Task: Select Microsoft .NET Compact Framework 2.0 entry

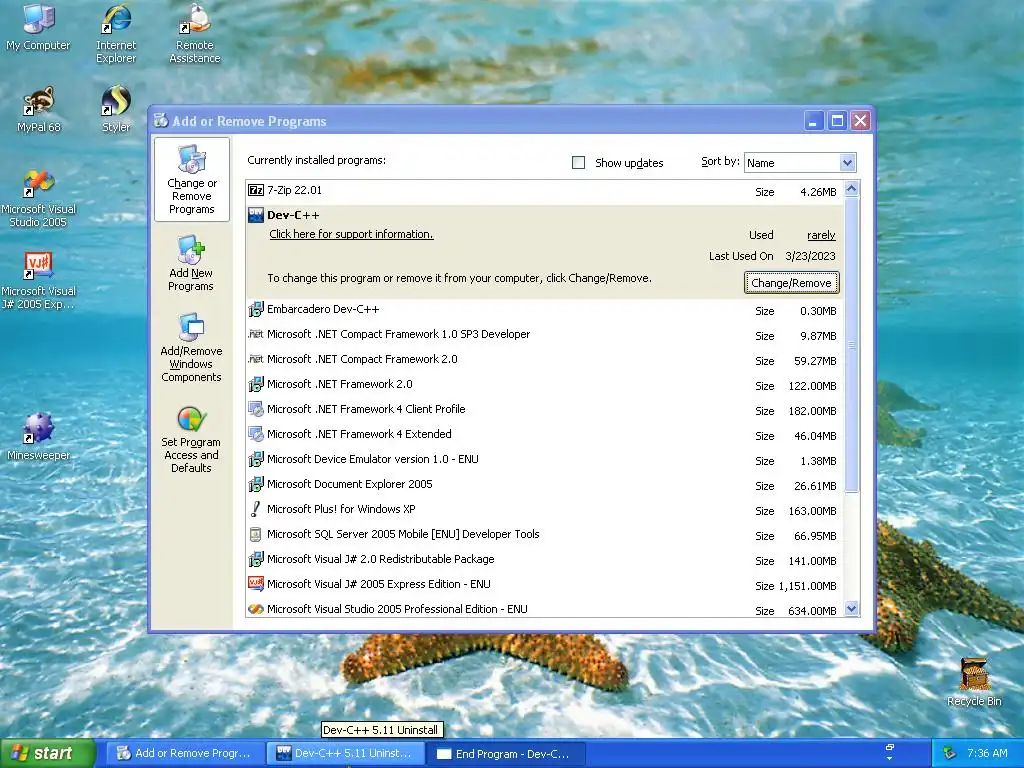Action: tap(362, 359)
